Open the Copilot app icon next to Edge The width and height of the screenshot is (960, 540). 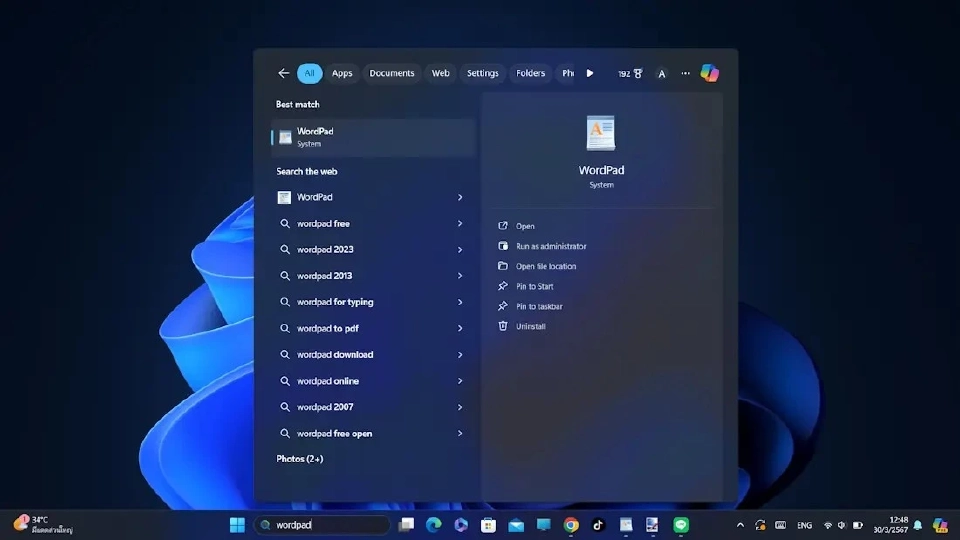click(461, 525)
